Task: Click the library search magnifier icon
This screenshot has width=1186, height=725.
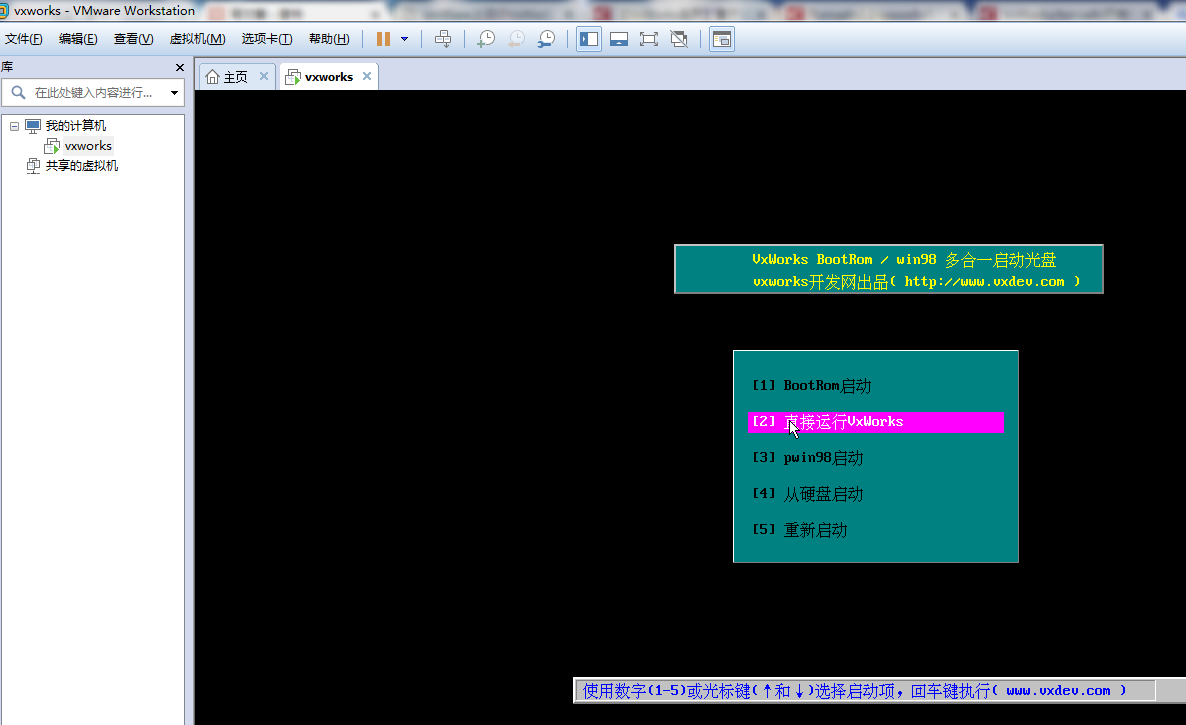Action: [x=18, y=93]
